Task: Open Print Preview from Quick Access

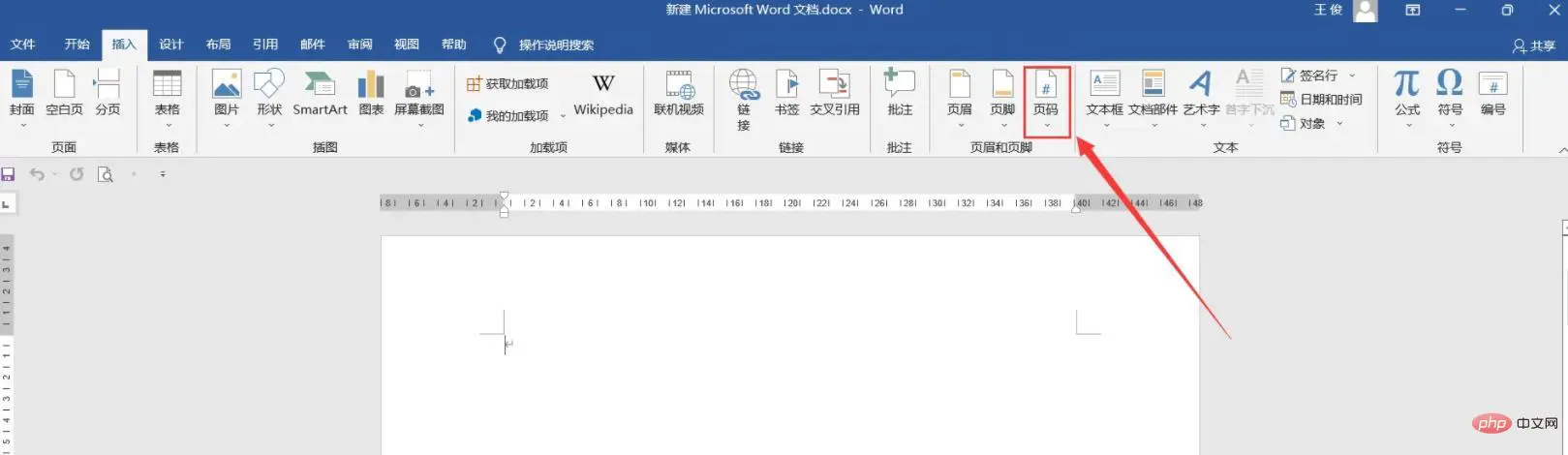Action: (106, 174)
